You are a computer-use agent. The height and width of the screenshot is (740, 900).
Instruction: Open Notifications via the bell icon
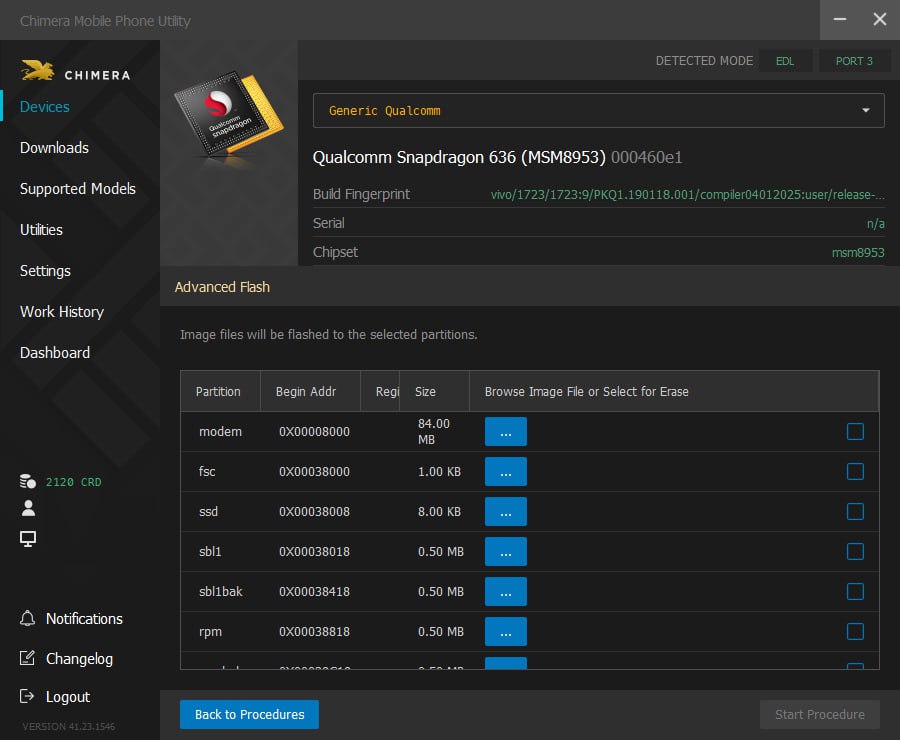coord(28,619)
